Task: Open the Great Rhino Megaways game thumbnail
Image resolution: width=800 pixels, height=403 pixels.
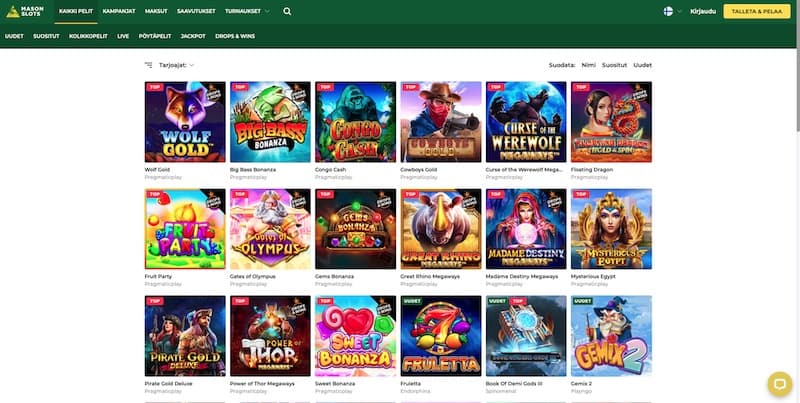Action: coord(441,229)
